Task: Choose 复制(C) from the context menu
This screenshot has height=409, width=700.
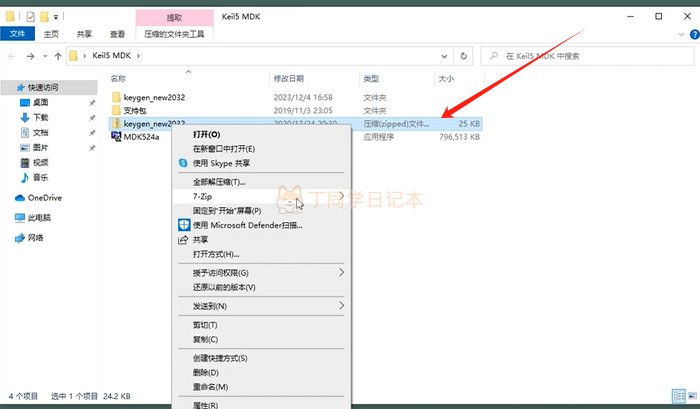Action: 205,339
